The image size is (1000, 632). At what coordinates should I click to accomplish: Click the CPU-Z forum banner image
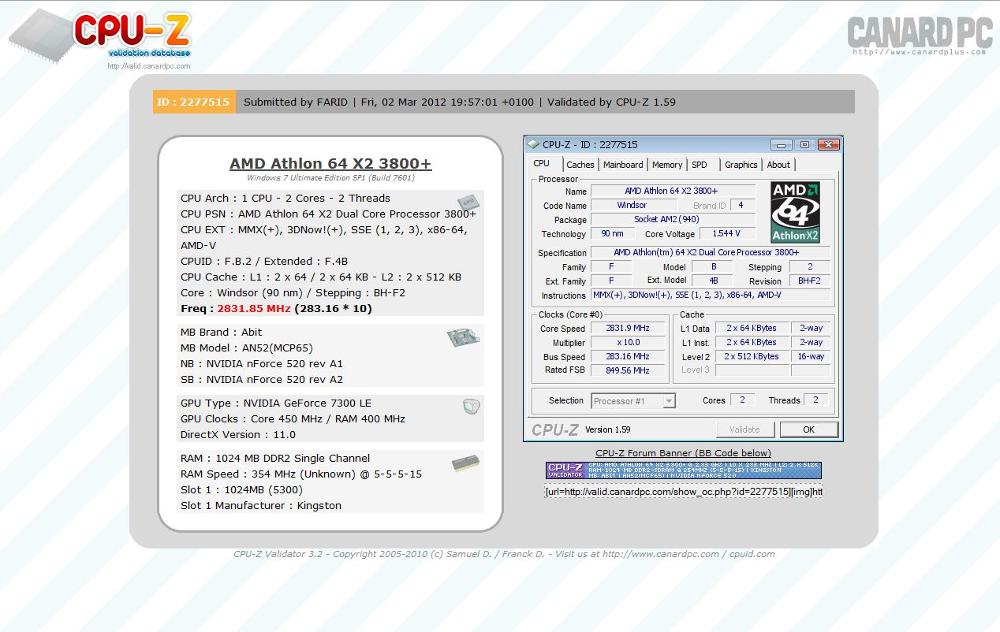click(x=684, y=471)
